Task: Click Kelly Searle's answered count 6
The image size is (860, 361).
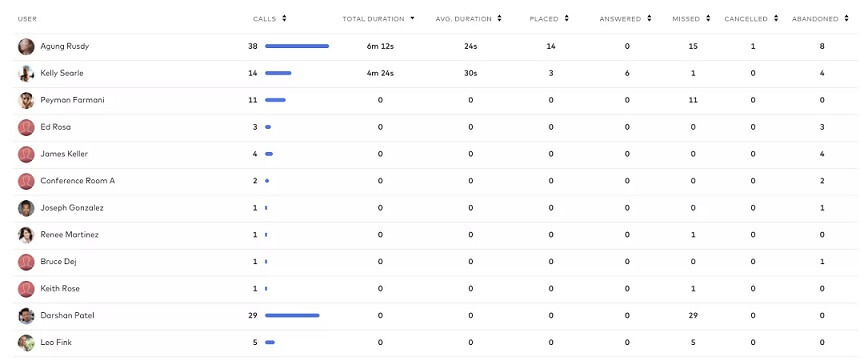Action: tap(627, 73)
